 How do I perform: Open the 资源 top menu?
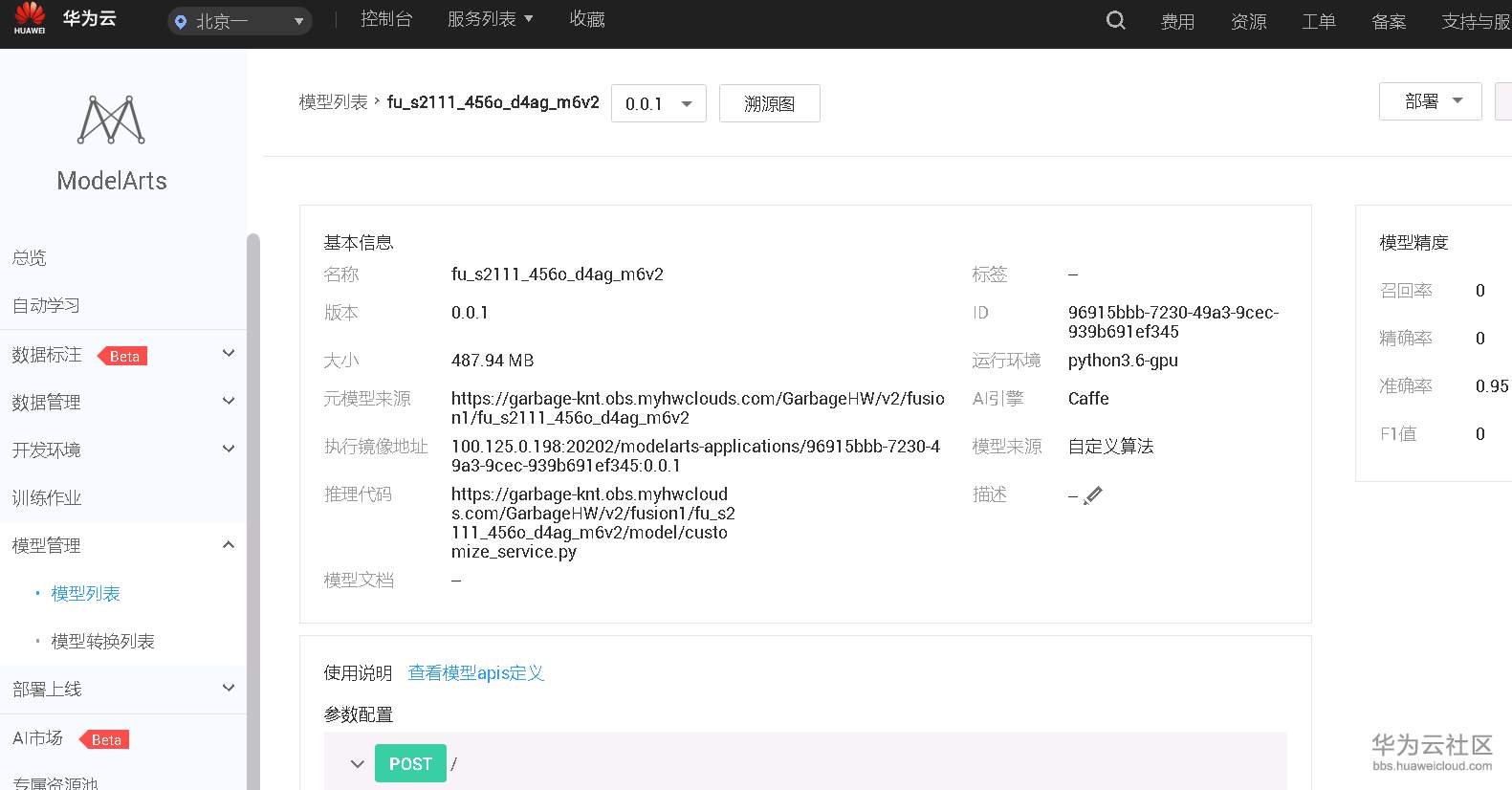click(1248, 21)
